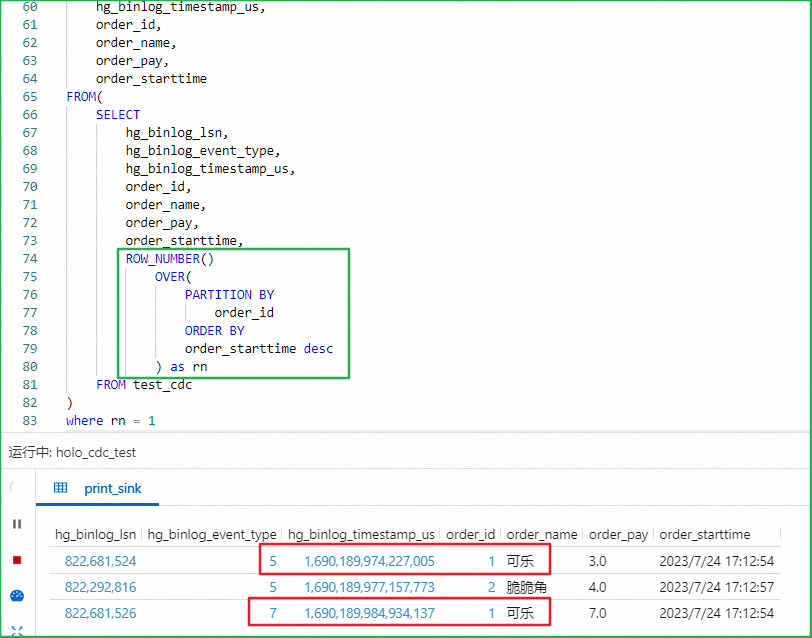Image resolution: width=812 pixels, height=638 pixels.
Task: Click line number 83 in the gutter
Action: [x=30, y=420]
